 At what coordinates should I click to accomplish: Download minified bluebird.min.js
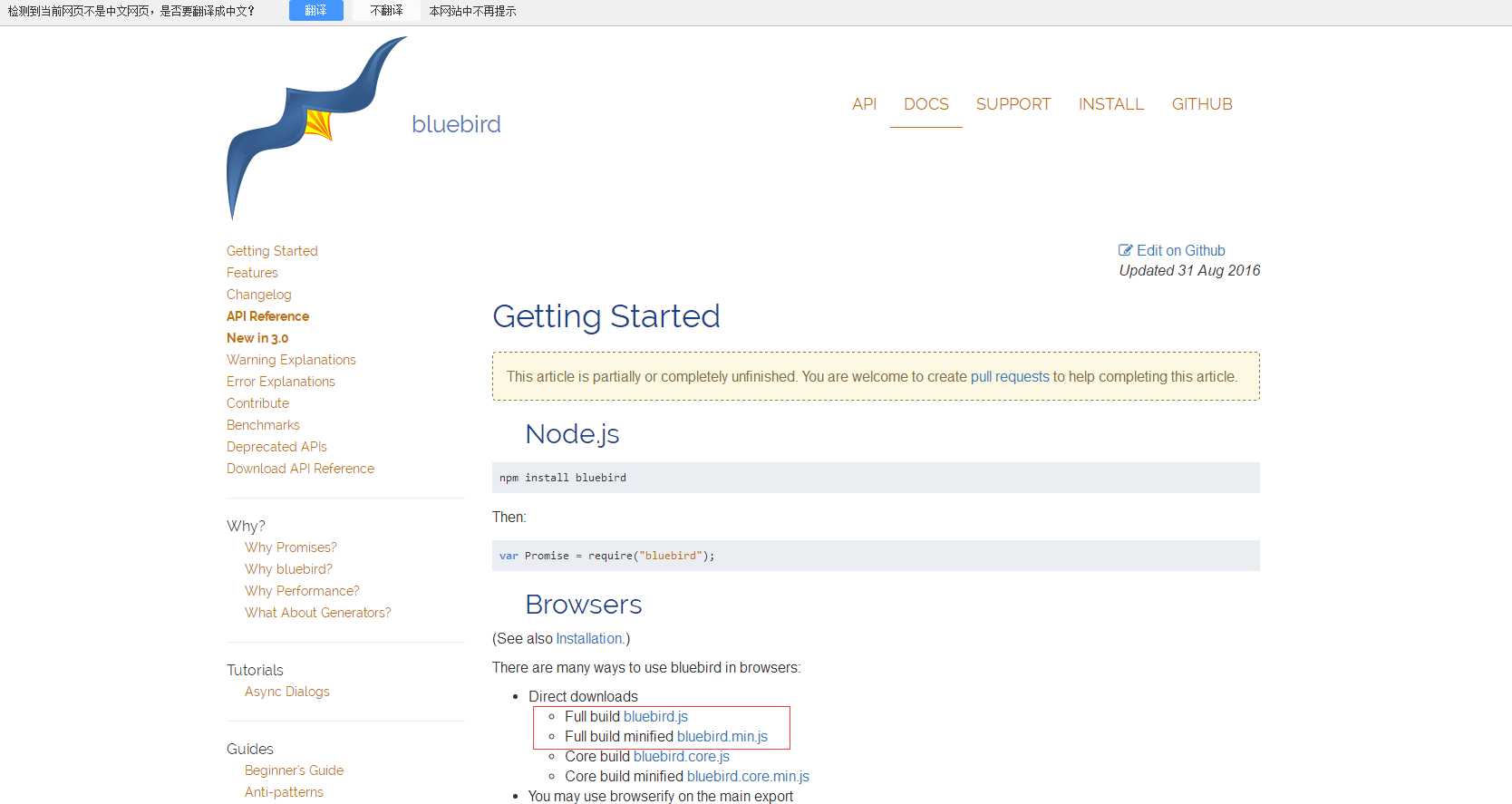coord(722,736)
